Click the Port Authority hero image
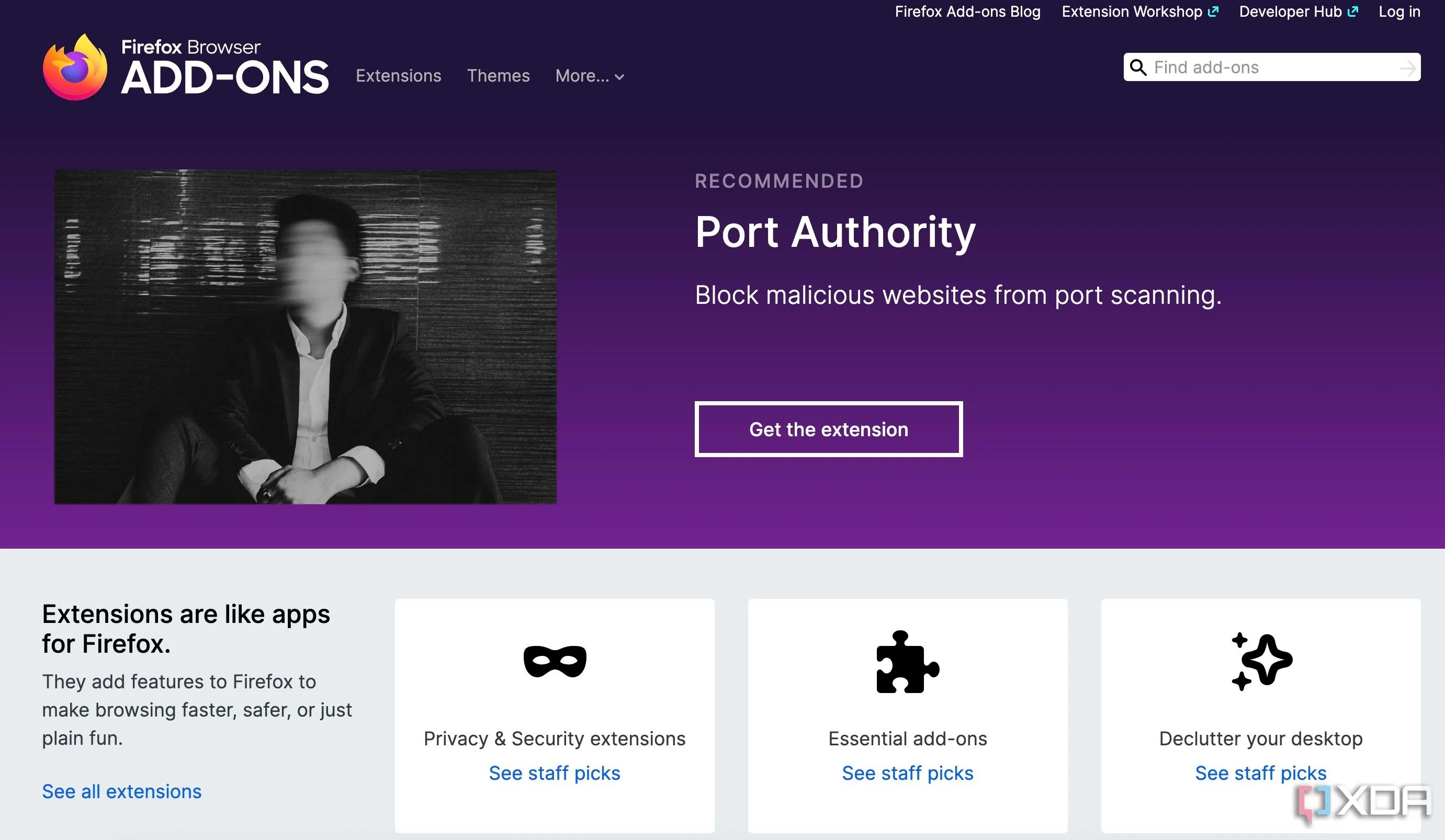1445x840 pixels. 305,337
